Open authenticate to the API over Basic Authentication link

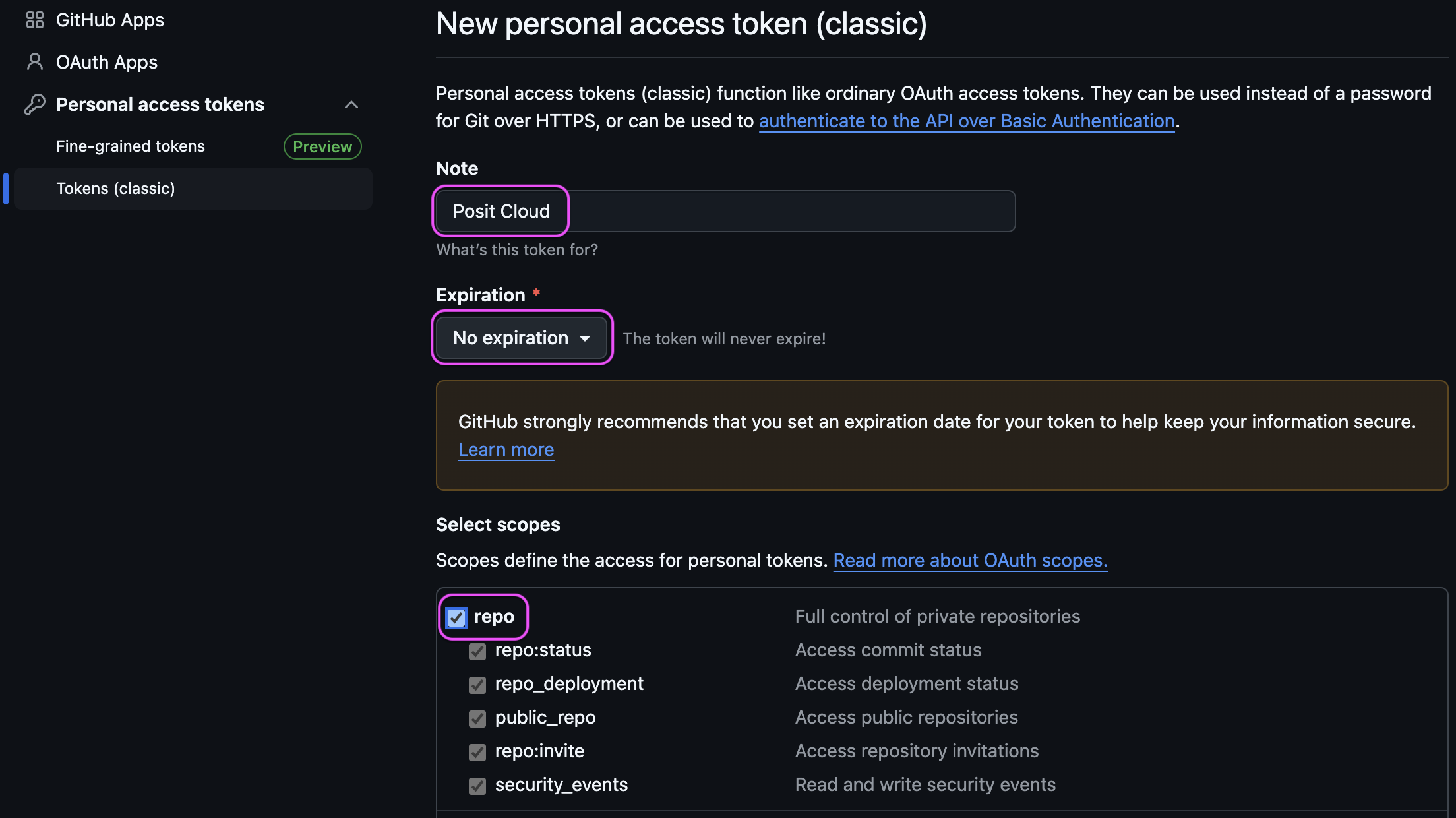[967, 121]
